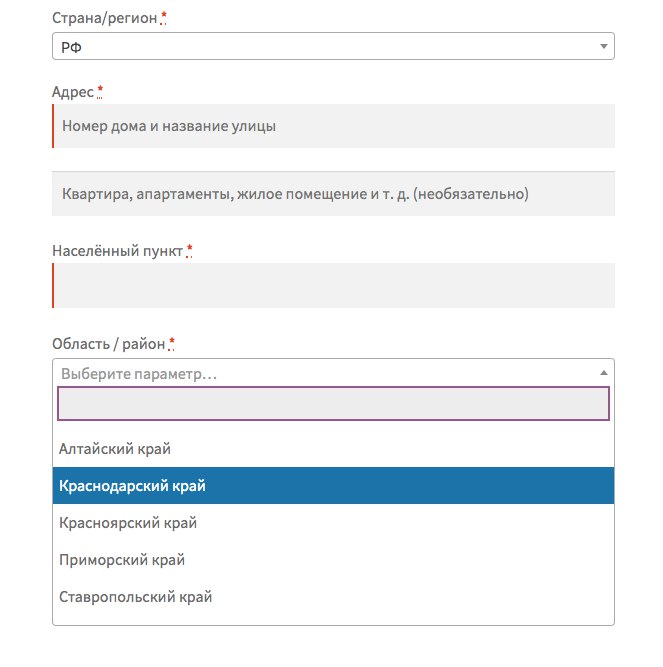Click the Адрес field label
Viewport: 663px width, 667px height.
73,93
